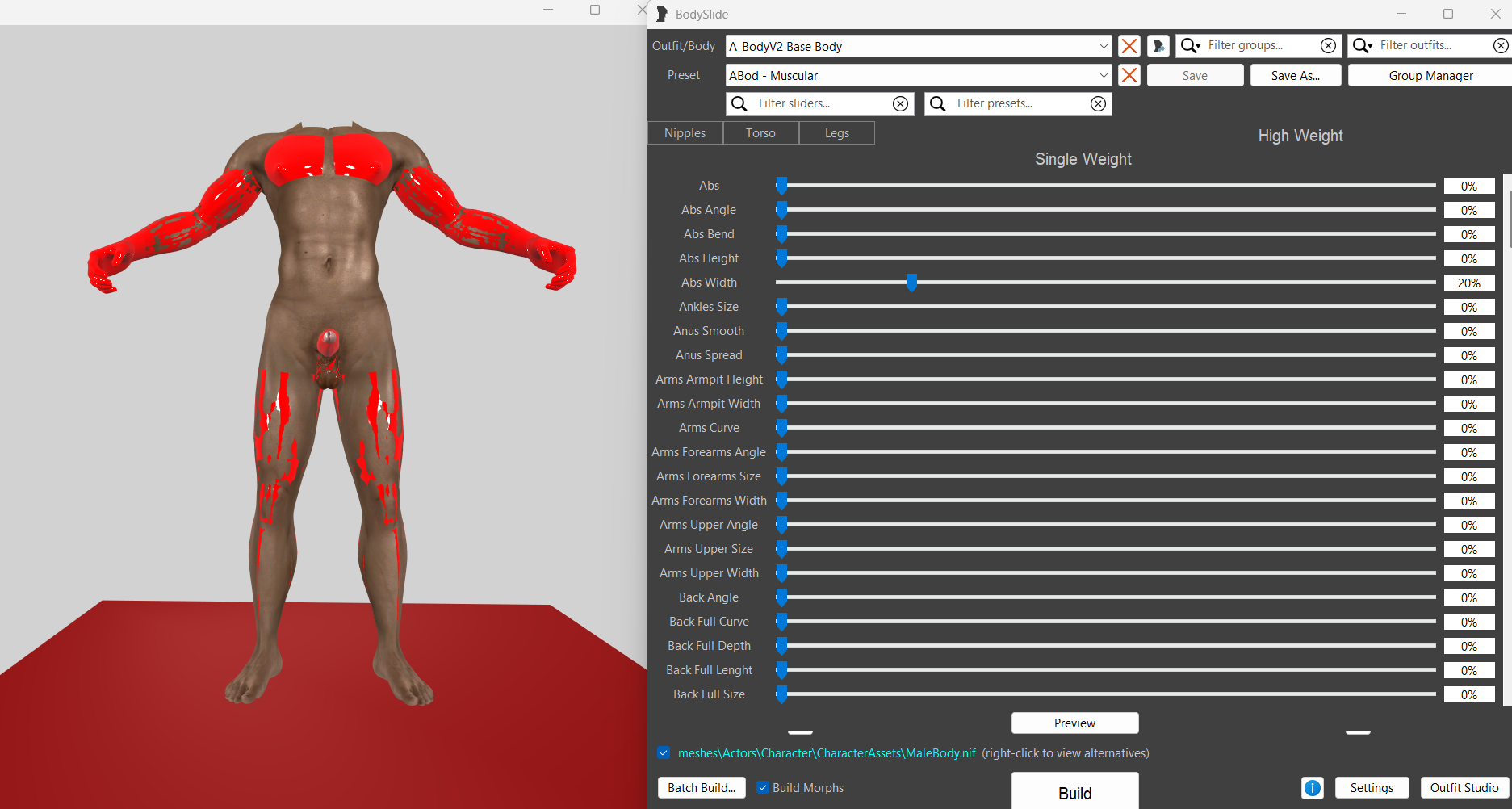The image size is (1512, 809).
Task: Click the Back Full Size slider track
Action: pos(1106,694)
